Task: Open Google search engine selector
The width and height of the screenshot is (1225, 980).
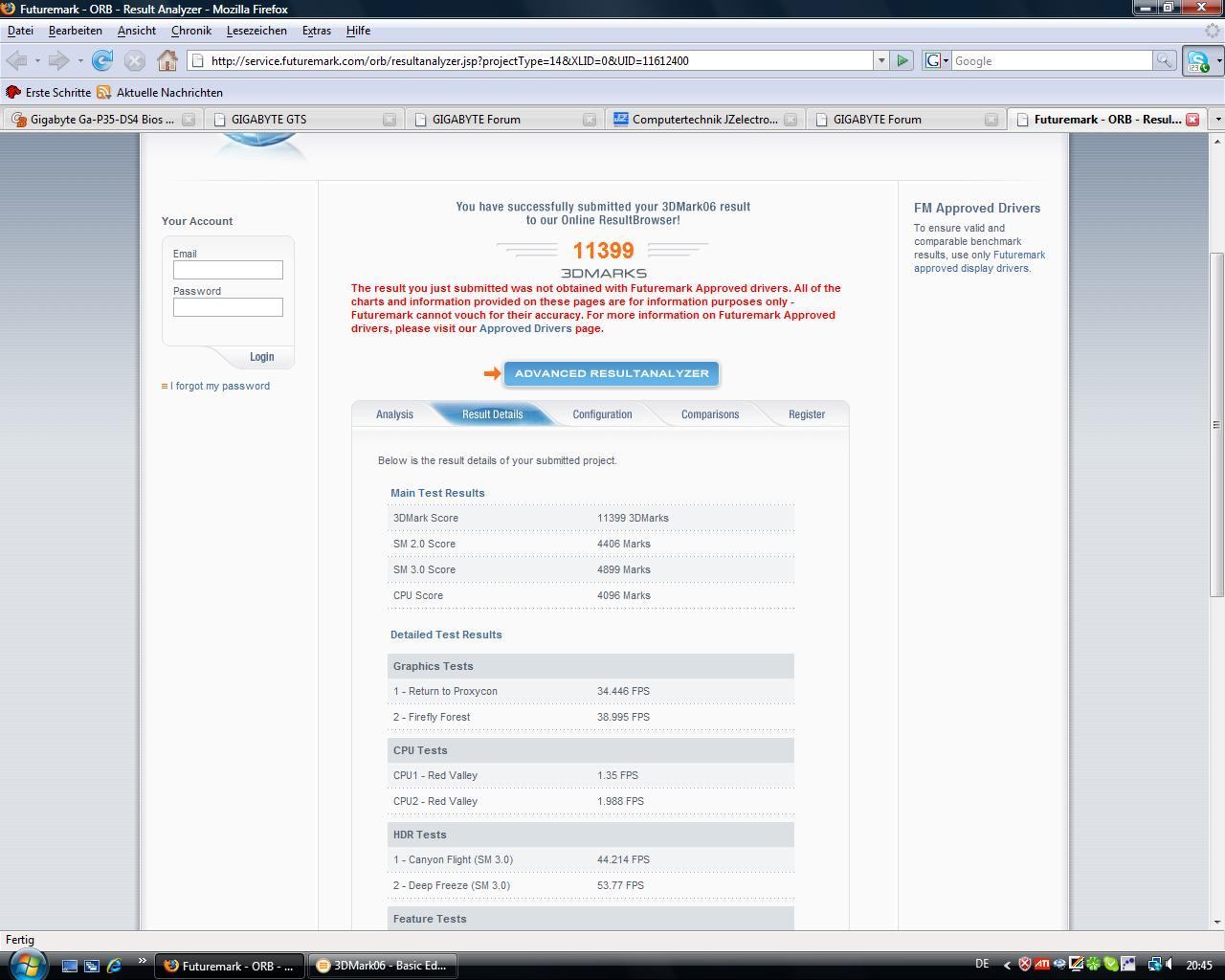Action: (937, 60)
